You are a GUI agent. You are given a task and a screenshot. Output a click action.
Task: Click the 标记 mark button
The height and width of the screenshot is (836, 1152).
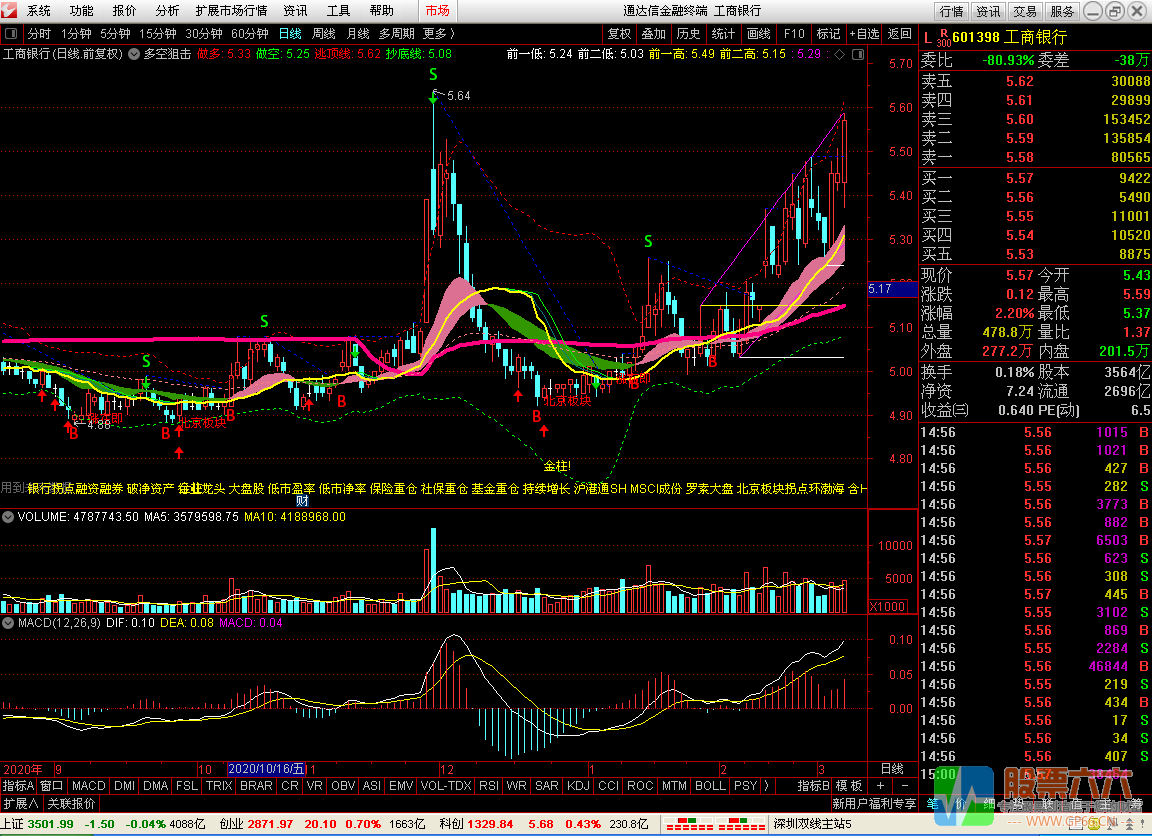click(x=829, y=34)
